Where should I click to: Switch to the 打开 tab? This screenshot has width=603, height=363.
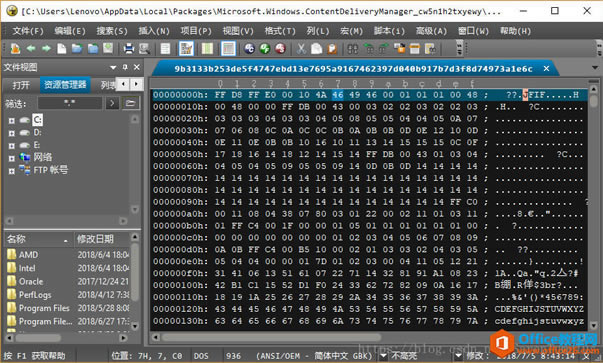(x=21, y=85)
